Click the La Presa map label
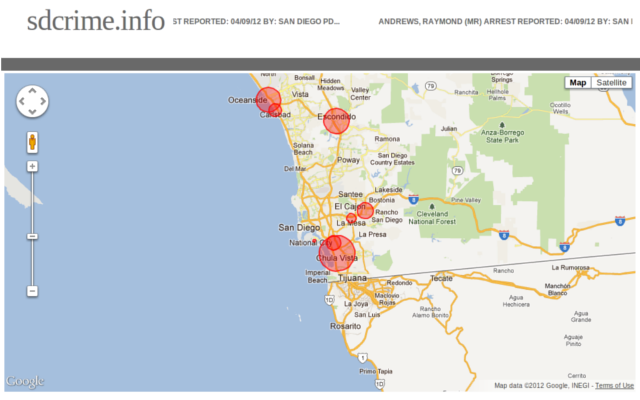640x400 pixels. click(372, 234)
